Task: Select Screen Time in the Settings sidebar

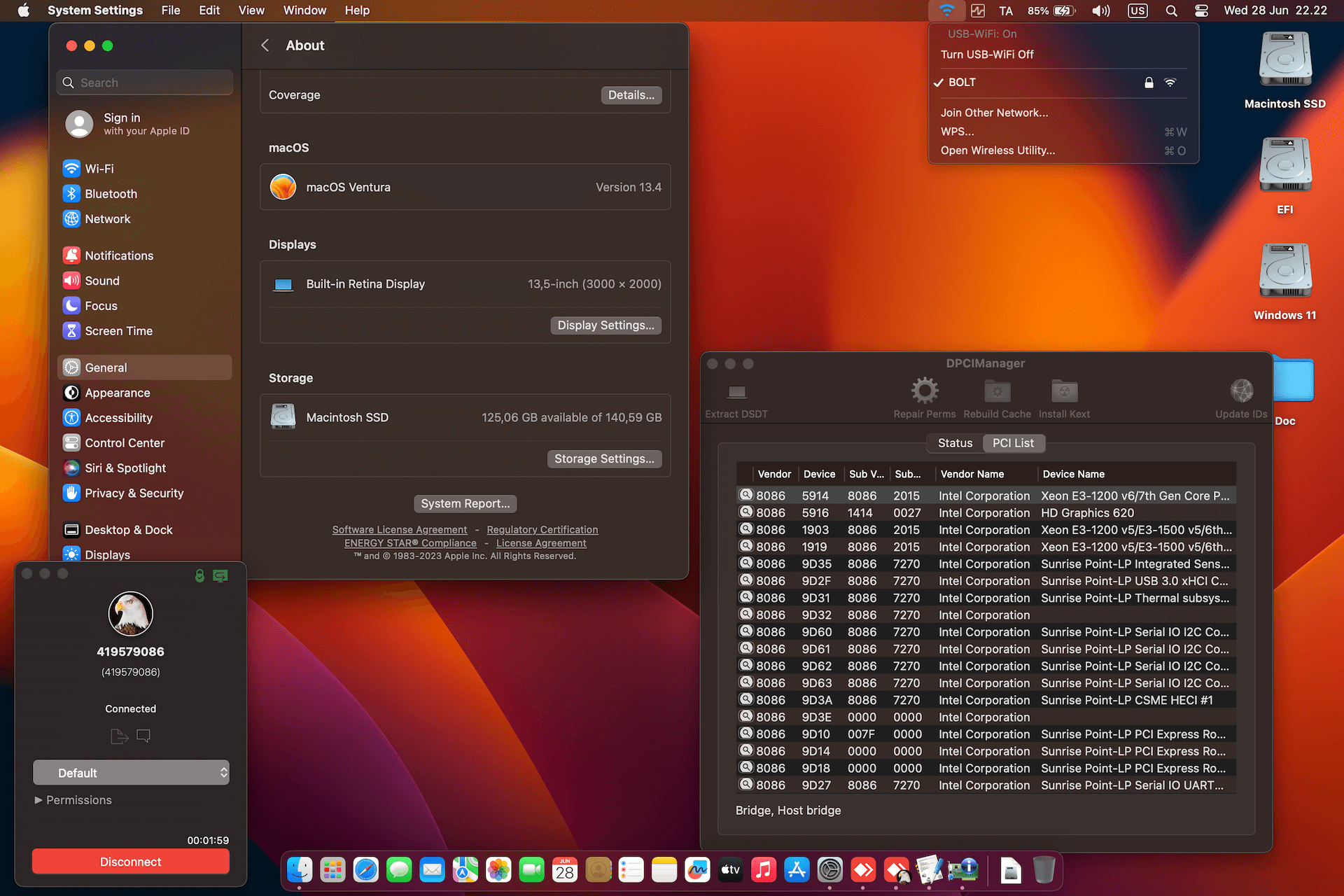Action: 145,331
